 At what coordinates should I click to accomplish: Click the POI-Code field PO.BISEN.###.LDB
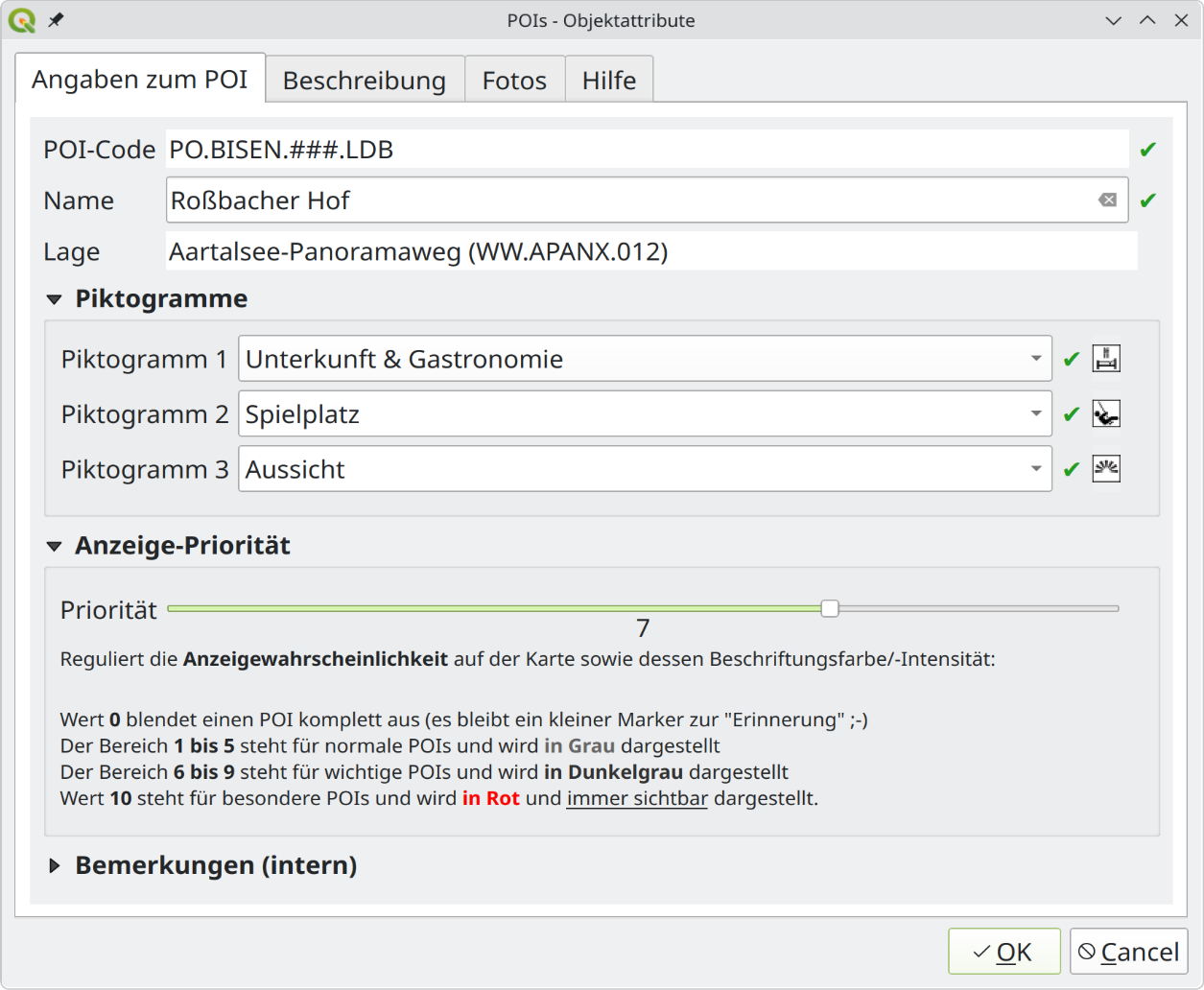[647, 149]
